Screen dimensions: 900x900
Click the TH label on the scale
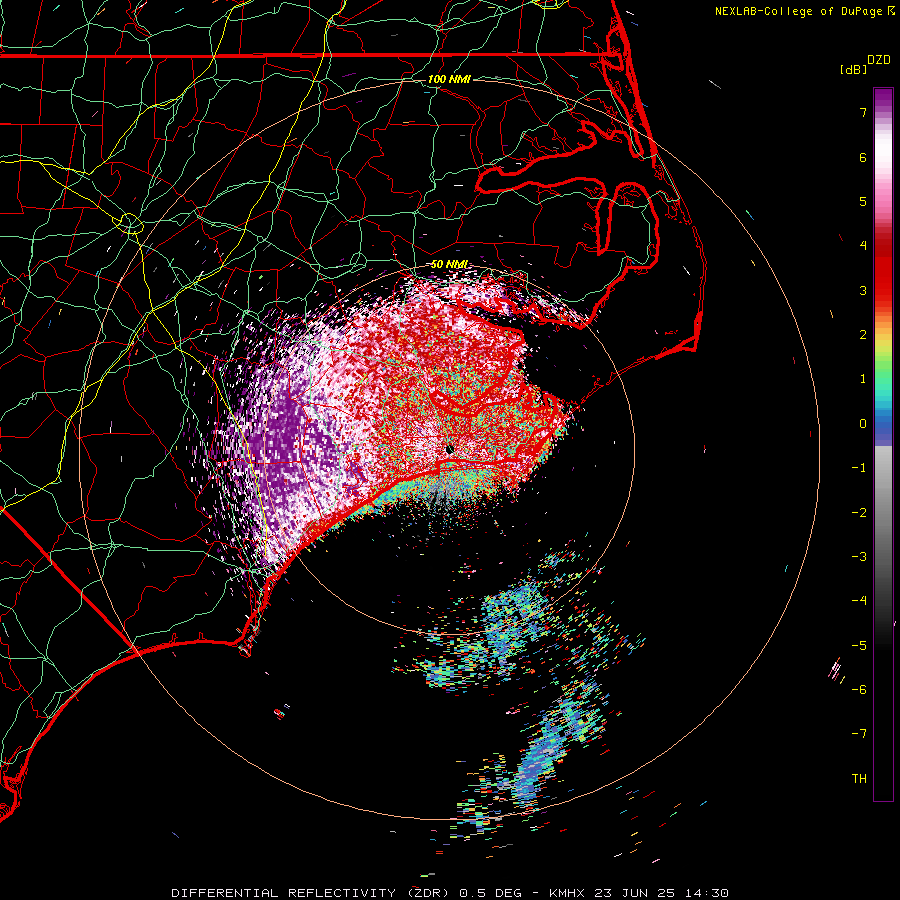(859, 779)
